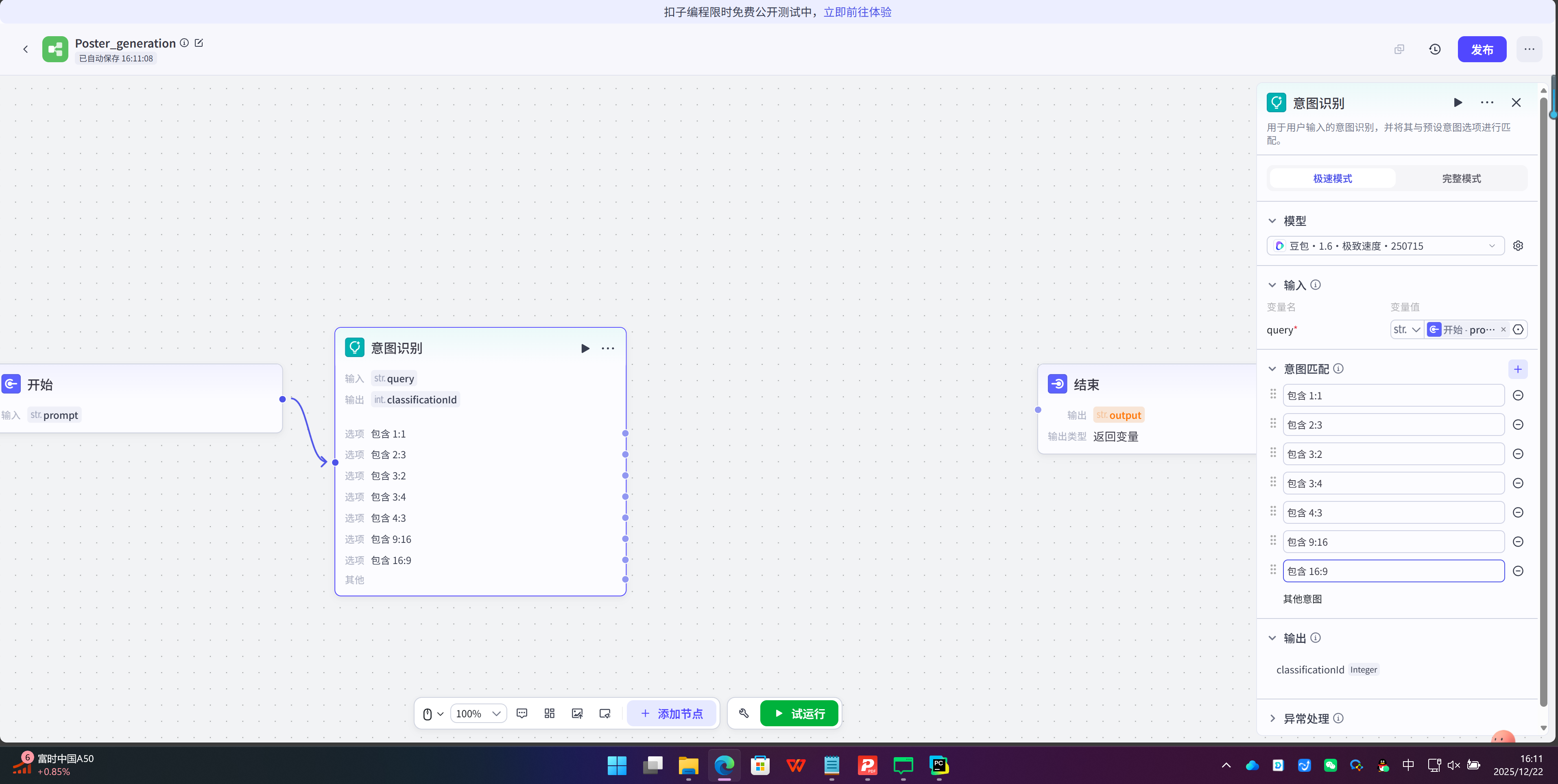Open Microsoft Edge in the taskbar
This screenshot has height=784, width=1558.
[x=724, y=765]
